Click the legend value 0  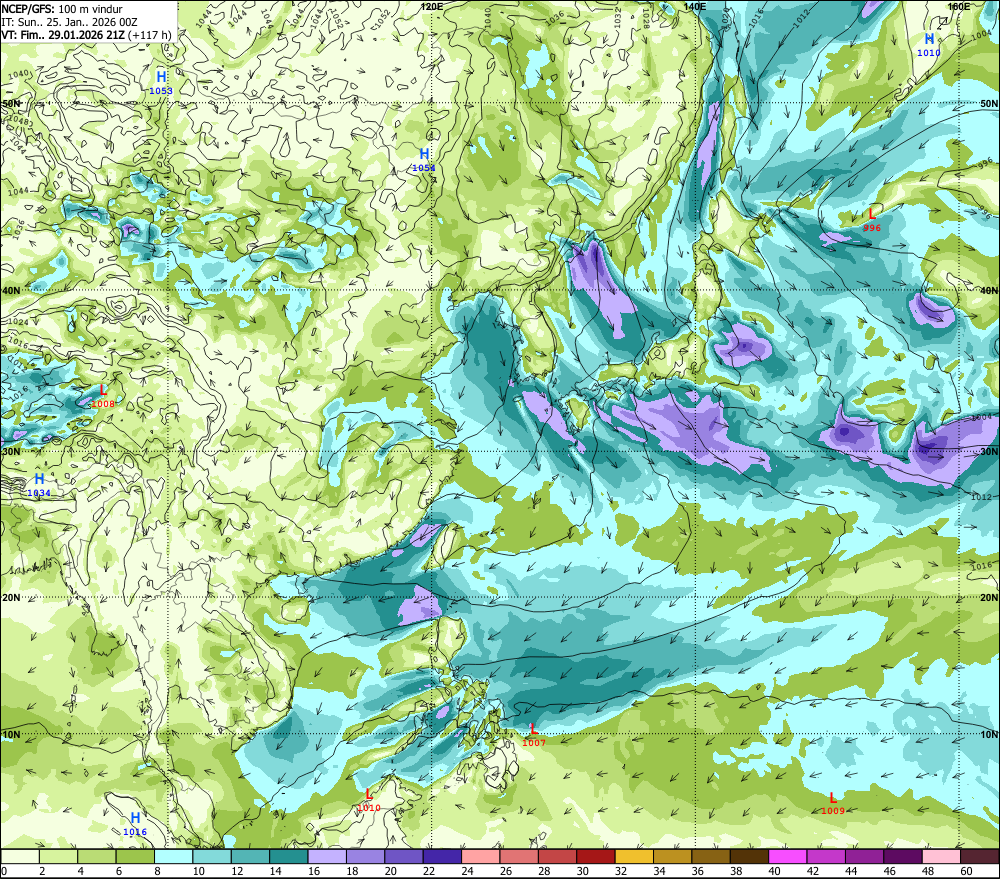[x=4, y=871]
